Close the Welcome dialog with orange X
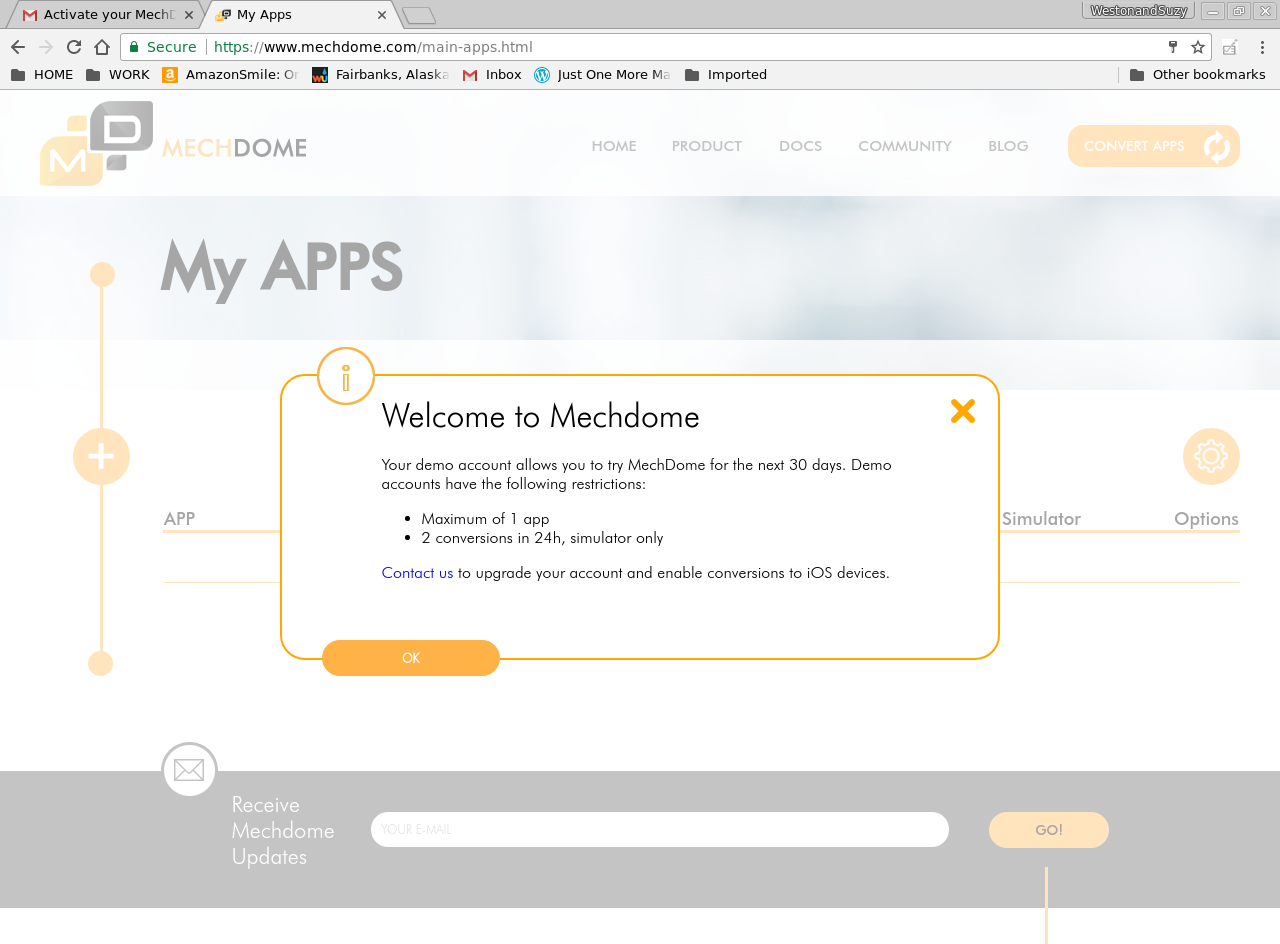The height and width of the screenshot is (944, 1280). [x=962, y=411]
